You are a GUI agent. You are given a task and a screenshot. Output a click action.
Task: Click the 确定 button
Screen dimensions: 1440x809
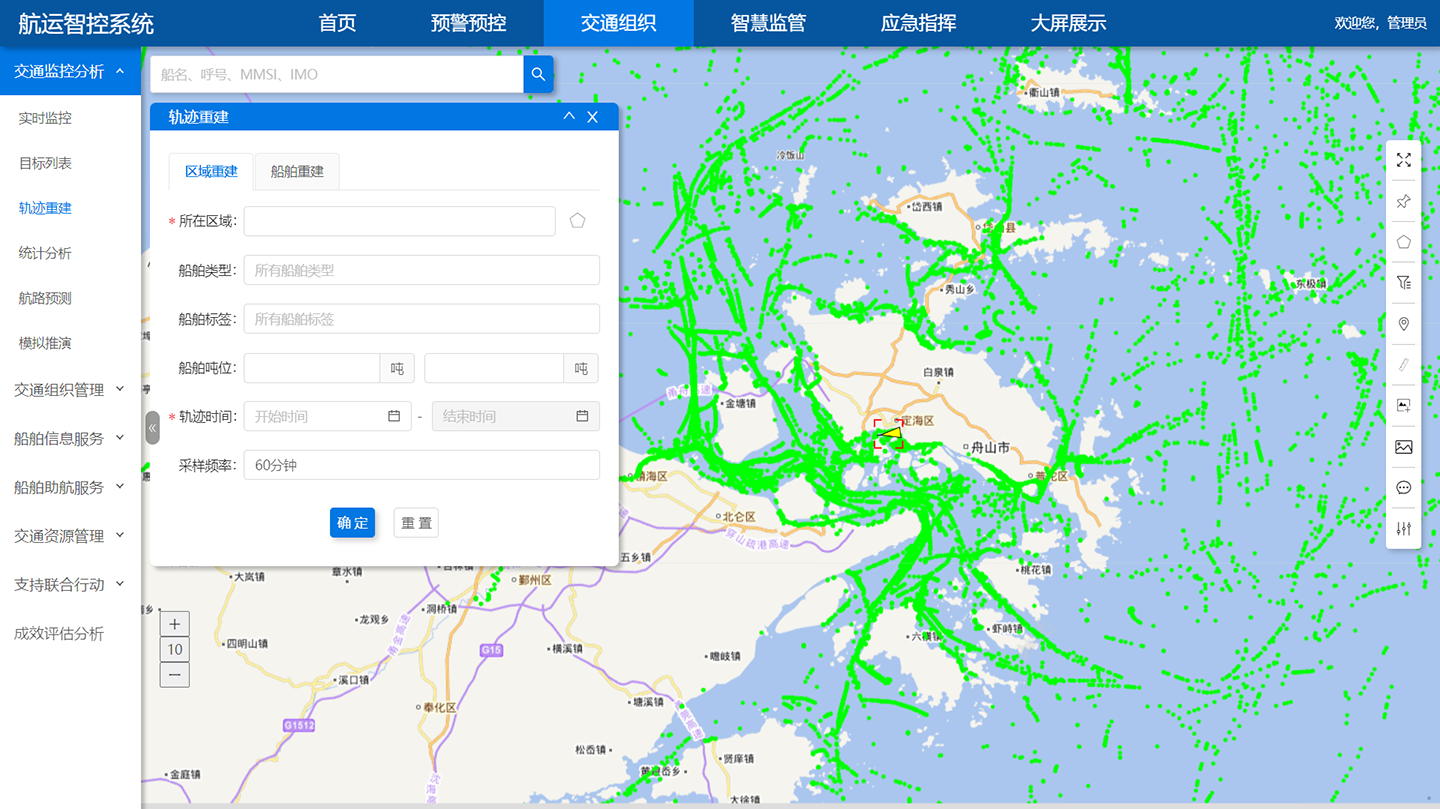pyautogui.click(x=352, y=523)
